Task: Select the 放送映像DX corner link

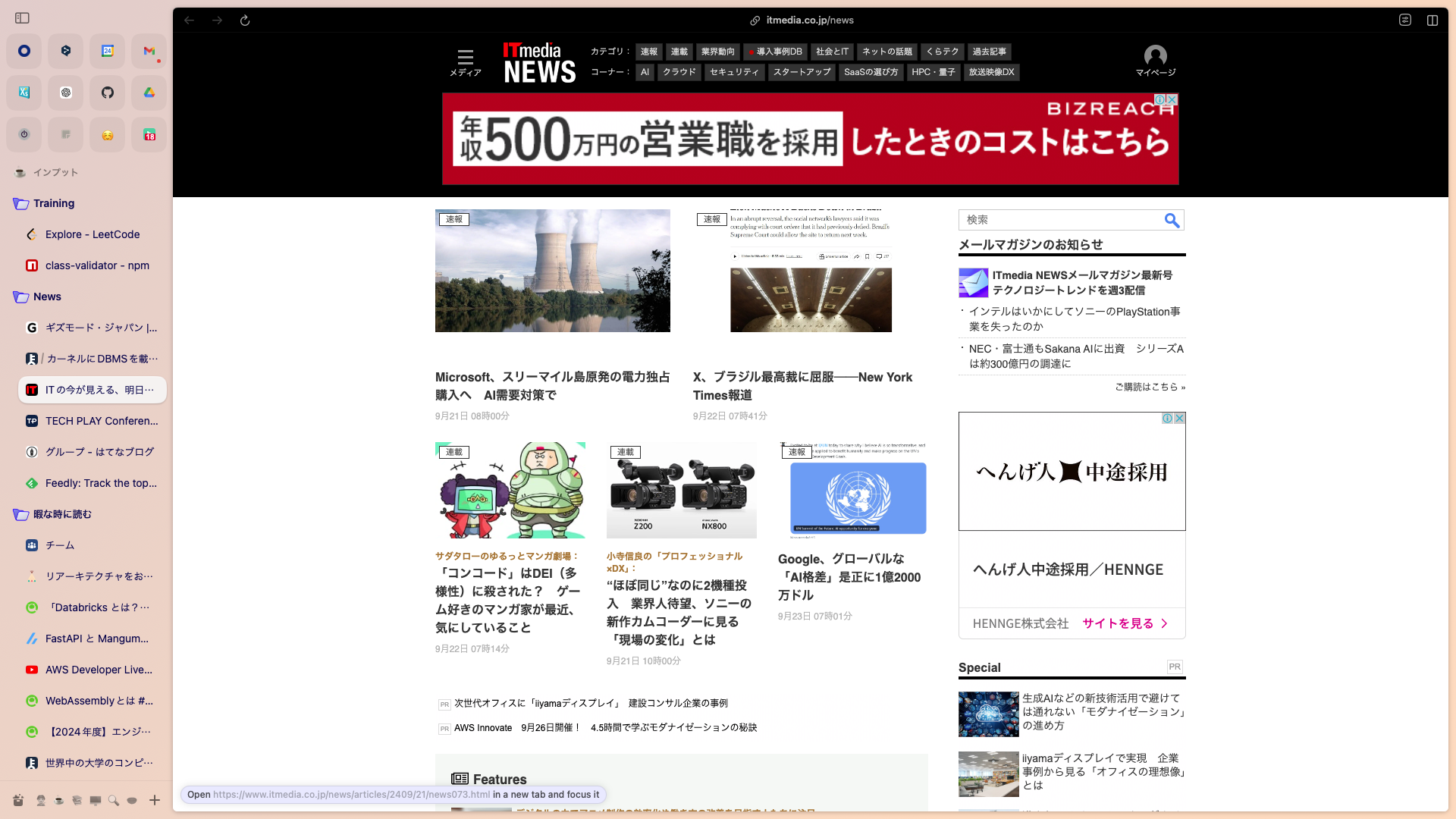Action: coord(991,72)
